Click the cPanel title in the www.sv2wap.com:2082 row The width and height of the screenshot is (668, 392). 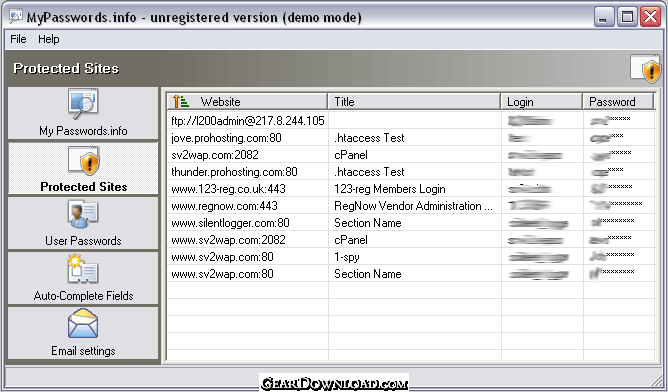point(351,240)
